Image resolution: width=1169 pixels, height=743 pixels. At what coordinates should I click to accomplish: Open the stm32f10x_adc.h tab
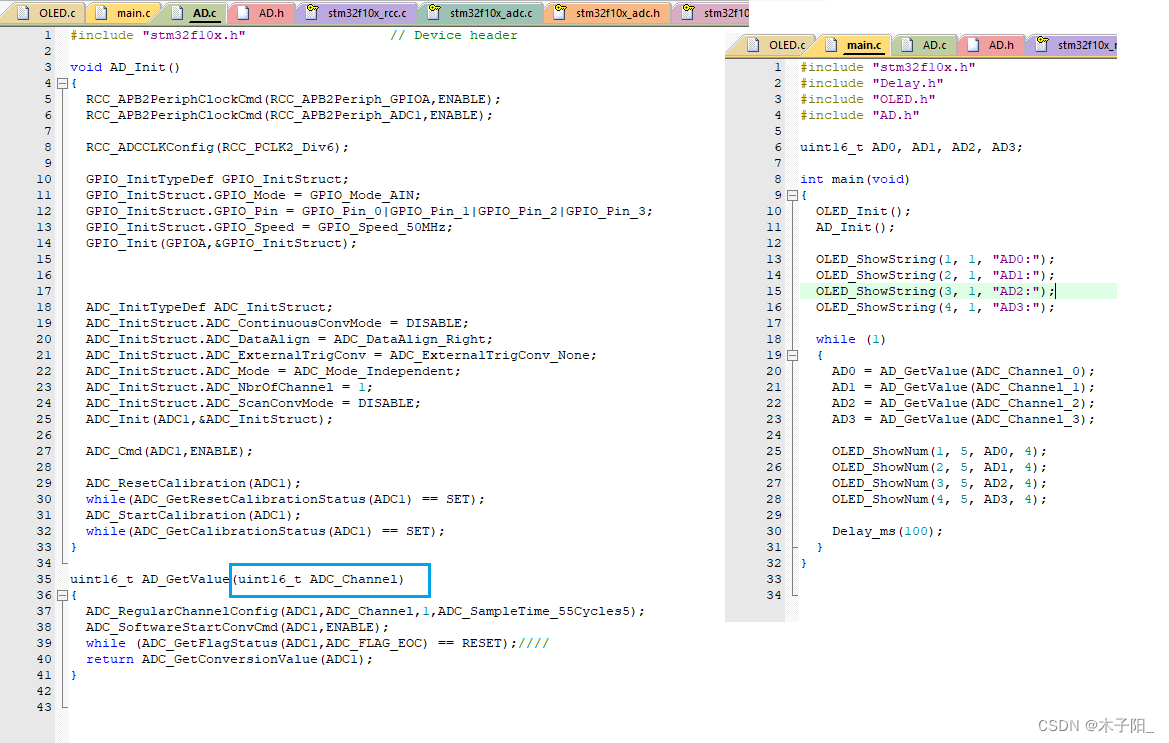[x=608, y=13]
